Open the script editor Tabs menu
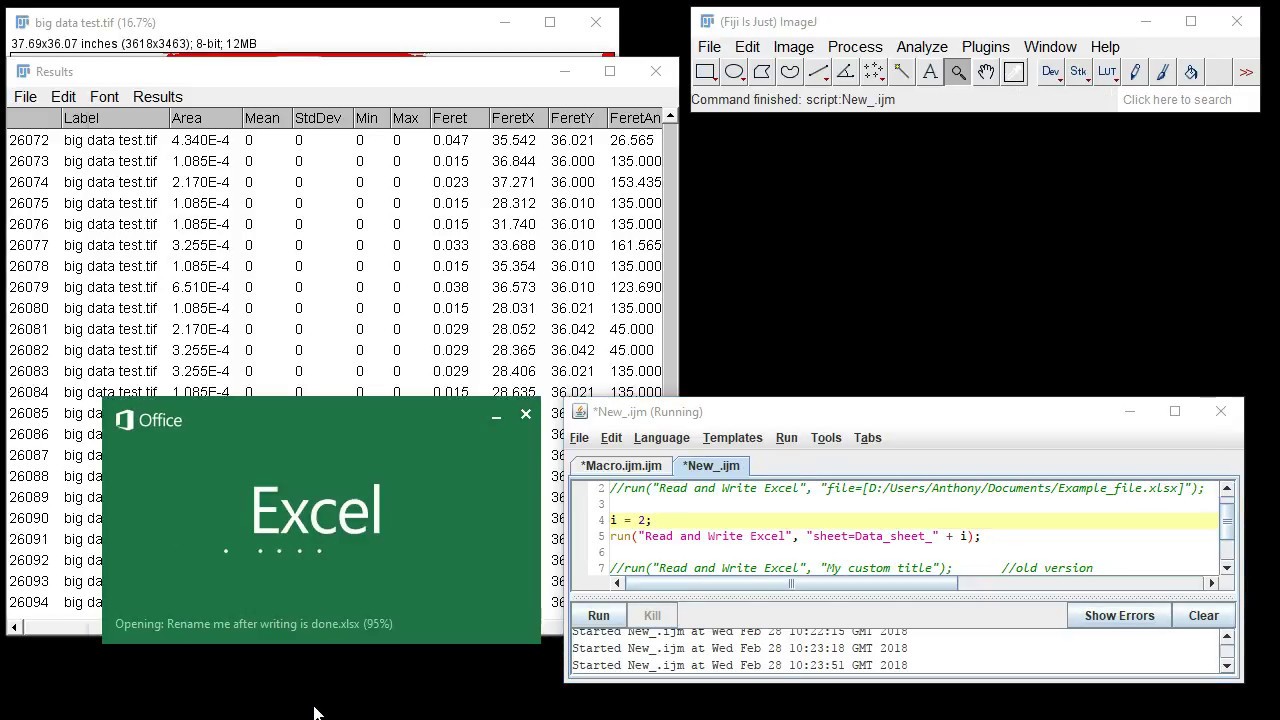The width and height of the screenshot is (1280, 720). [x=867, y=438]
